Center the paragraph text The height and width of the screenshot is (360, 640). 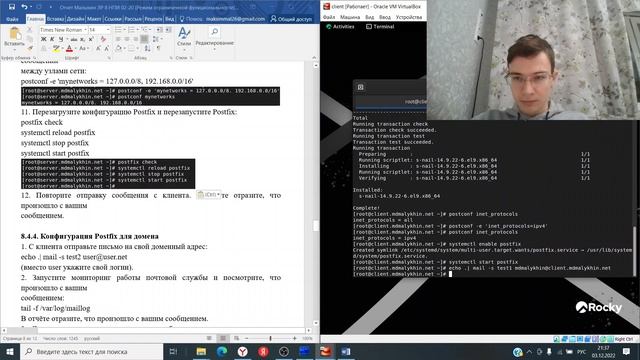(x=127, y=39)
